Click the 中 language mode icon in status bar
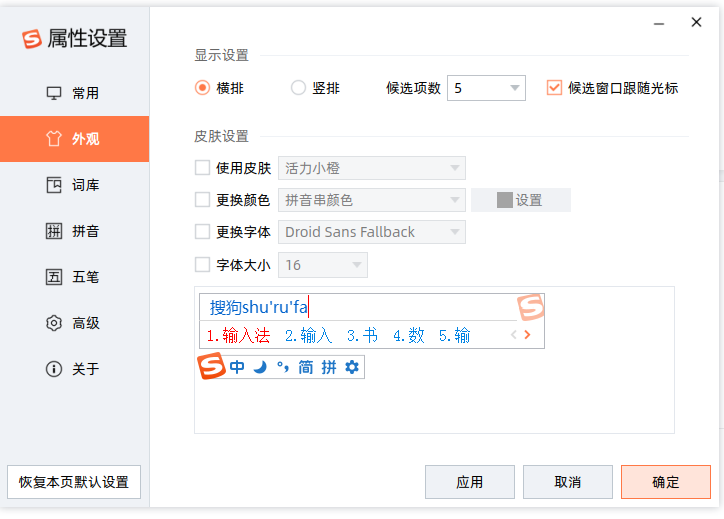The height and width of the screenshot is (519, 724). click(237, 367)
